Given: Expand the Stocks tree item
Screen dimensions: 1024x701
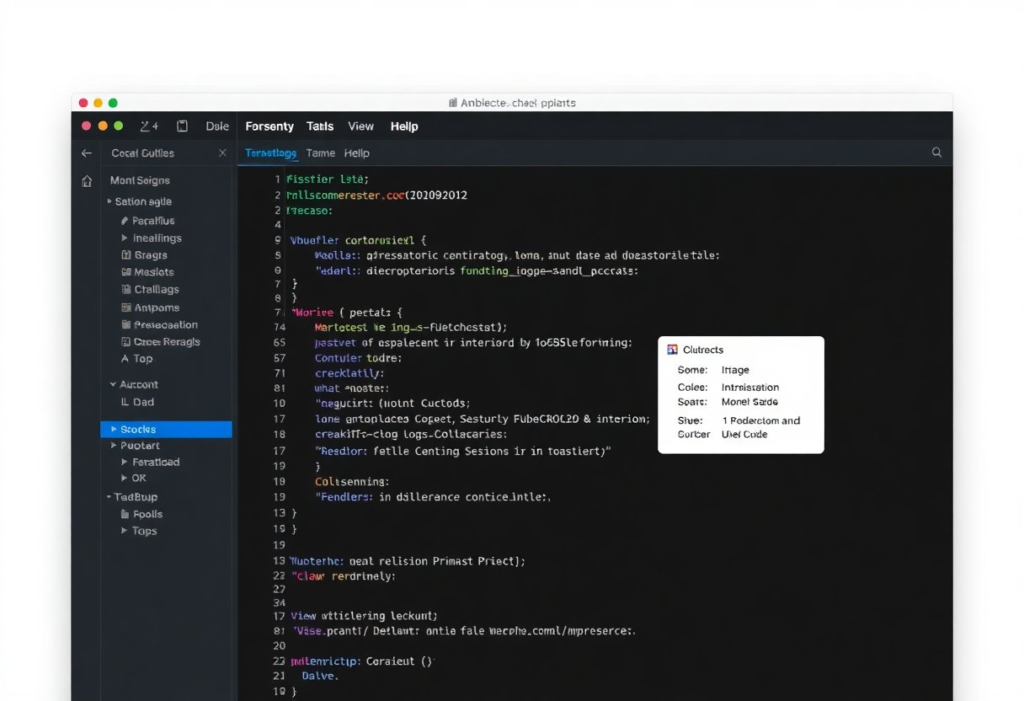Looking at the screenshot, I should tap(113, 429).
